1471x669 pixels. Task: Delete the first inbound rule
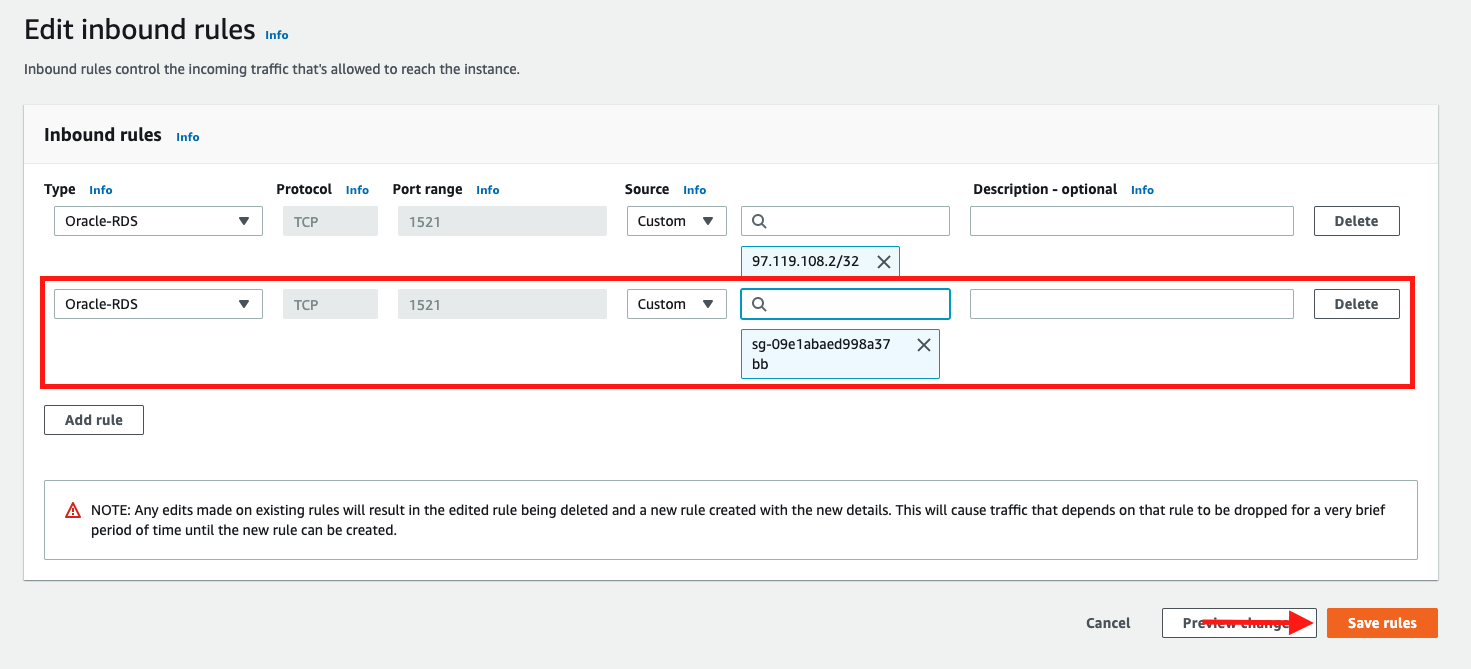[1356, 221]
